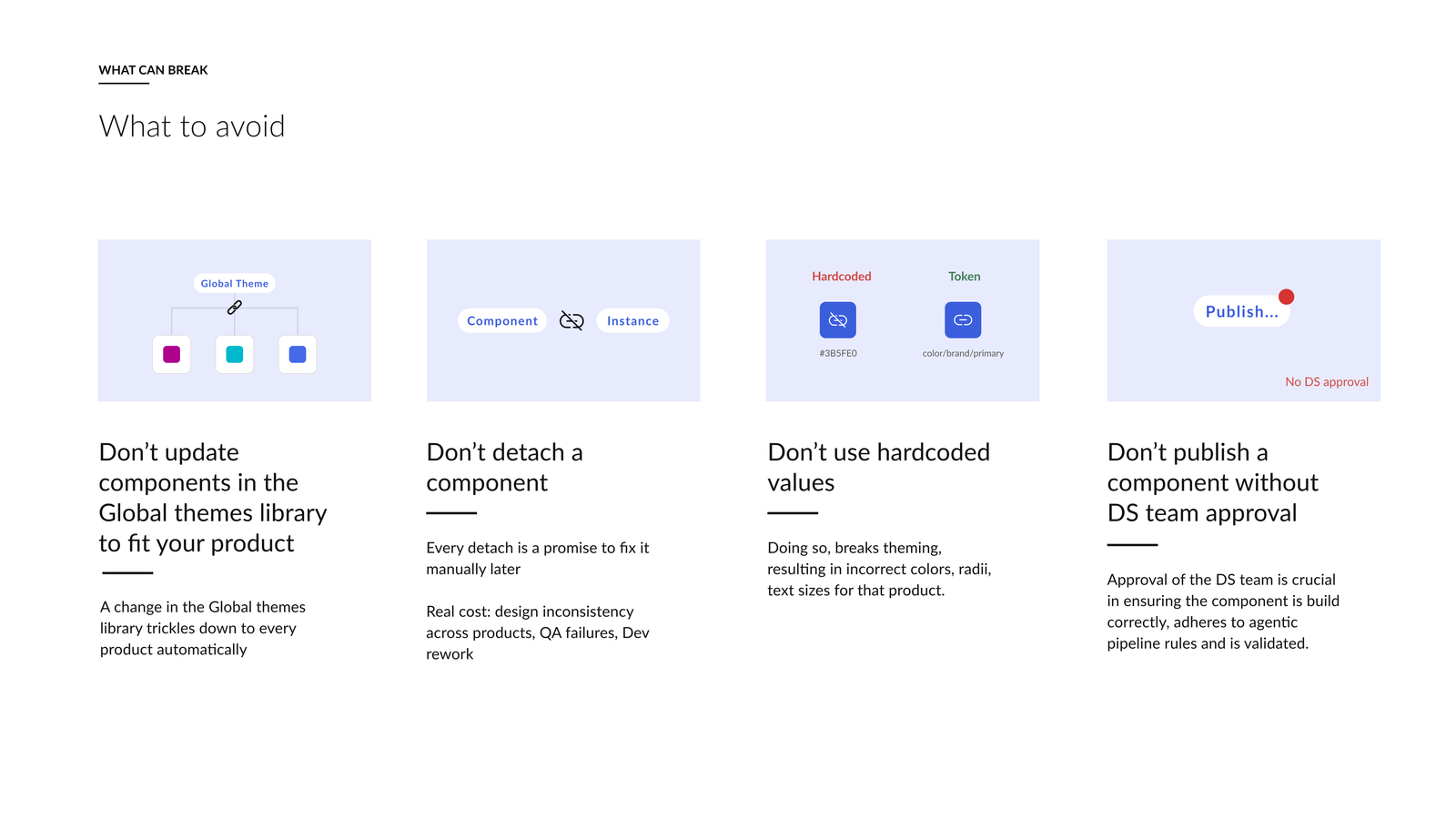This screenshot has height=819, width=1456.
Task: Pick the magenta theme swatch
Action: 171,354
